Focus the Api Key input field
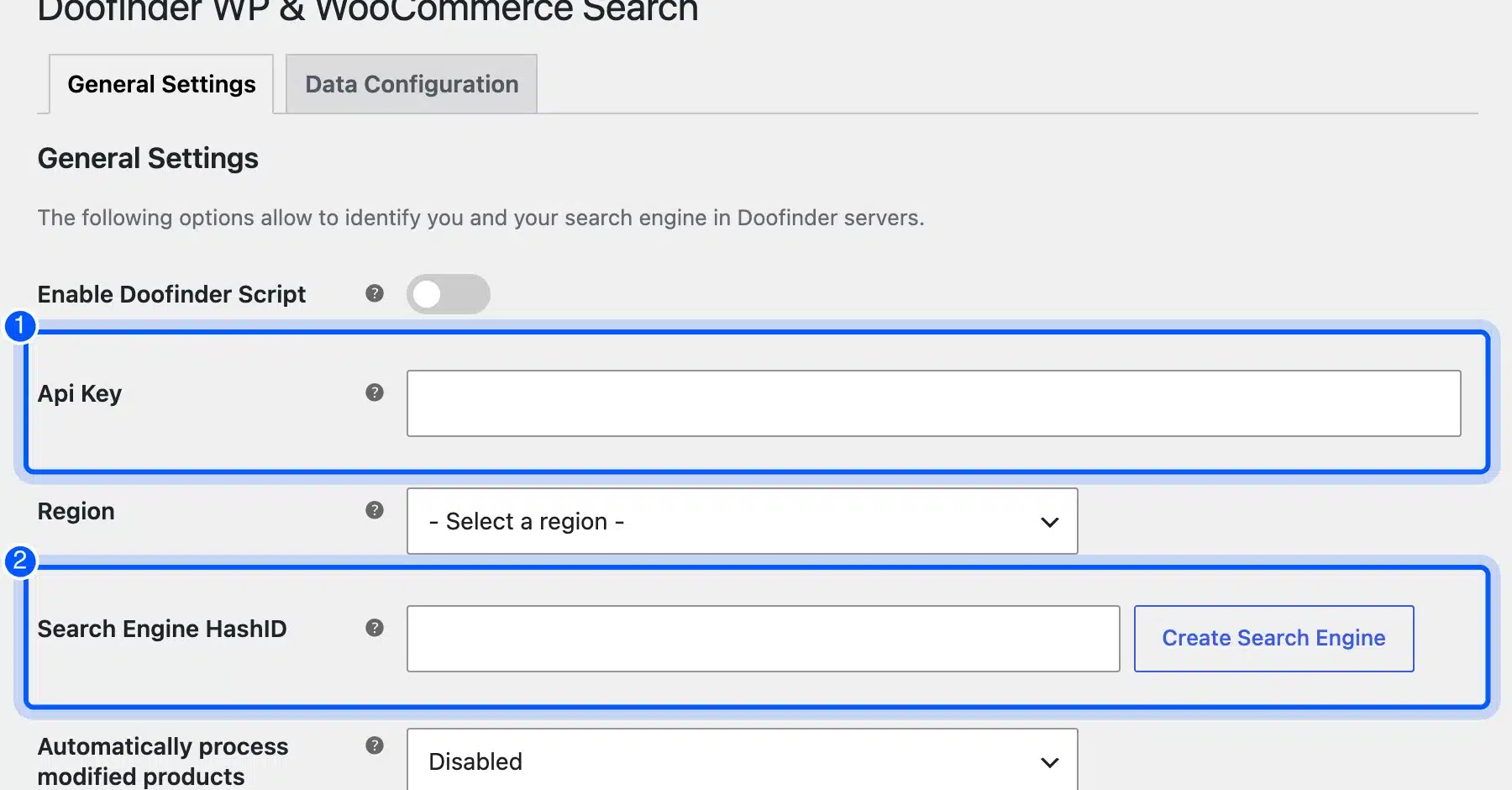The width and height of the screenshot is (1512, 790). [934, 403]
